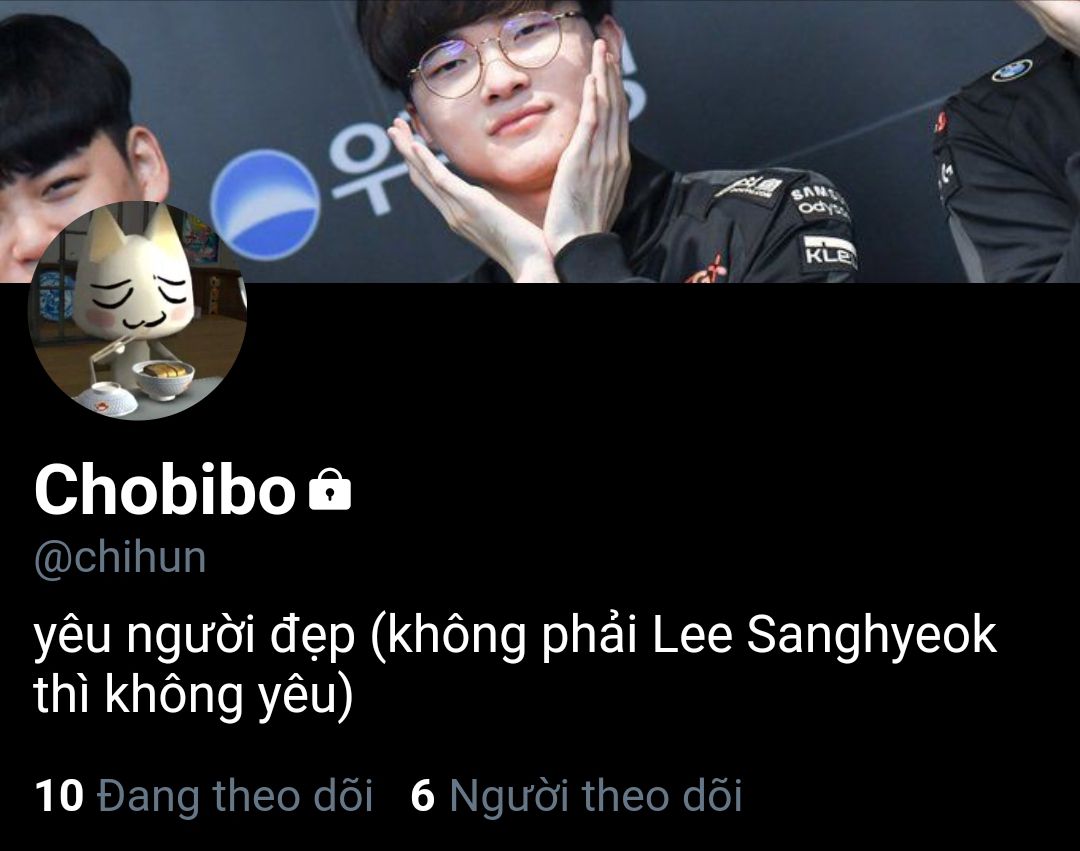Click the following count number 10
The width and height of the screenshot is (1080, 851).
[x=59, y=796]
